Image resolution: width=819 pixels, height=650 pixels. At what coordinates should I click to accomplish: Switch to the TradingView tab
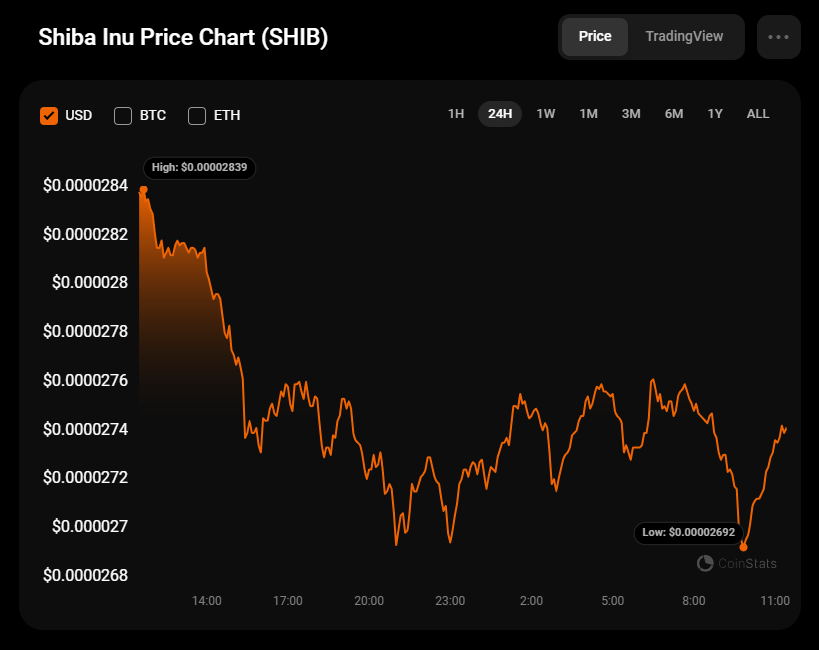[x=684, y=36]
